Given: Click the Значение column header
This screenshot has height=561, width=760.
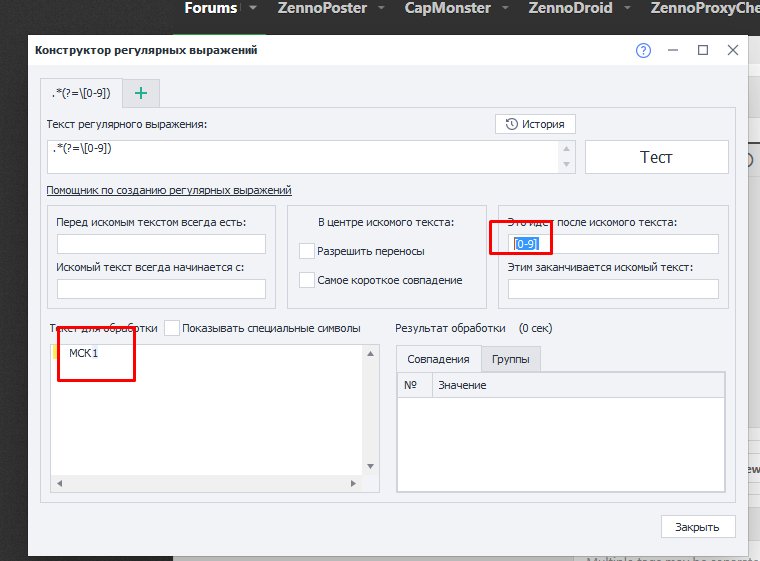Looking at the screenshot, I should tap(578, 385).
